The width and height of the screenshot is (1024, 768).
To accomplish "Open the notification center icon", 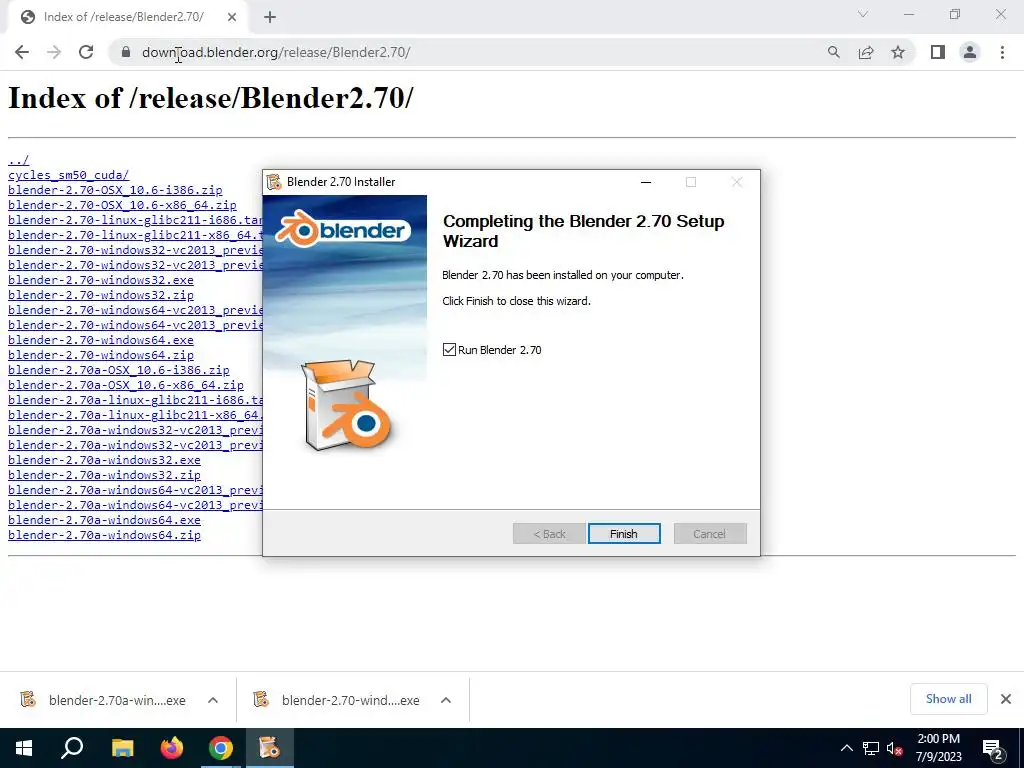I will pyautogui.click(x=993, y=748).
